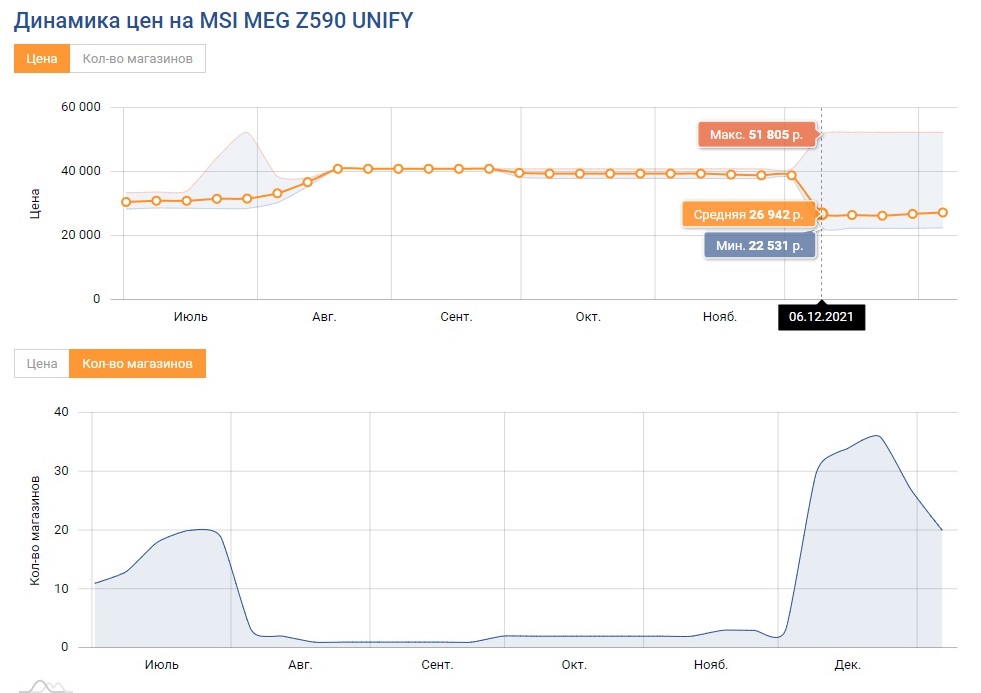Click the Июль label under the price chart
981x693 pixels.
(x=190, y=317)
